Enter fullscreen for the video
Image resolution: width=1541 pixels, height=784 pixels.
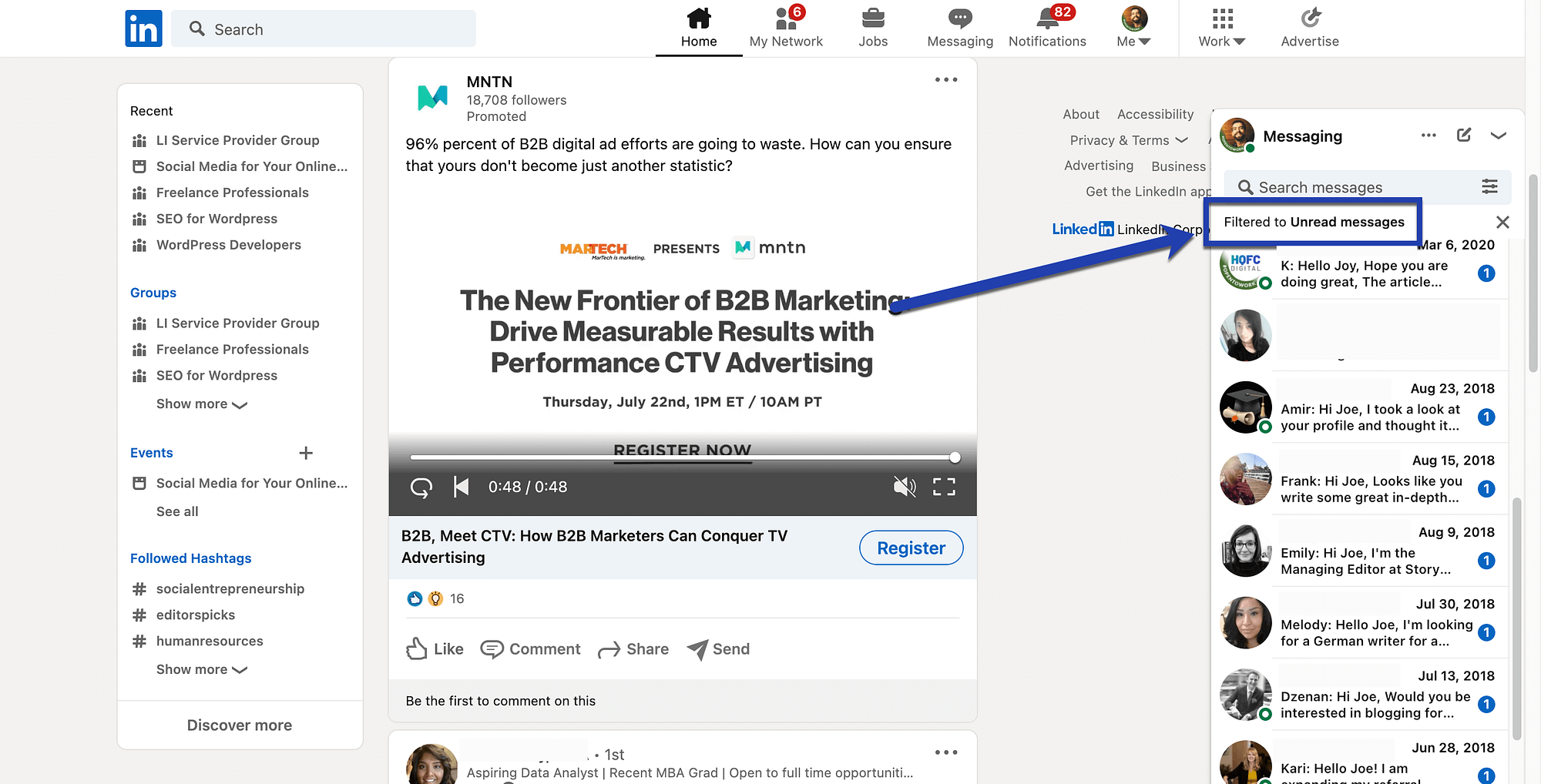[x=945, y=487]
